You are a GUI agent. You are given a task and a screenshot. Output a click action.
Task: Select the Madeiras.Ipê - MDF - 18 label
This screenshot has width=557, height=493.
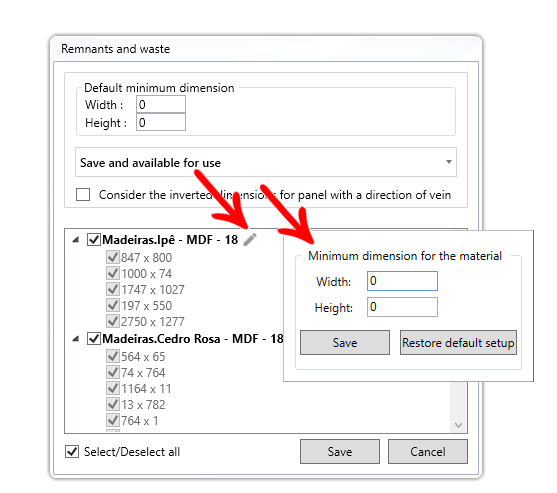[170, 240]
